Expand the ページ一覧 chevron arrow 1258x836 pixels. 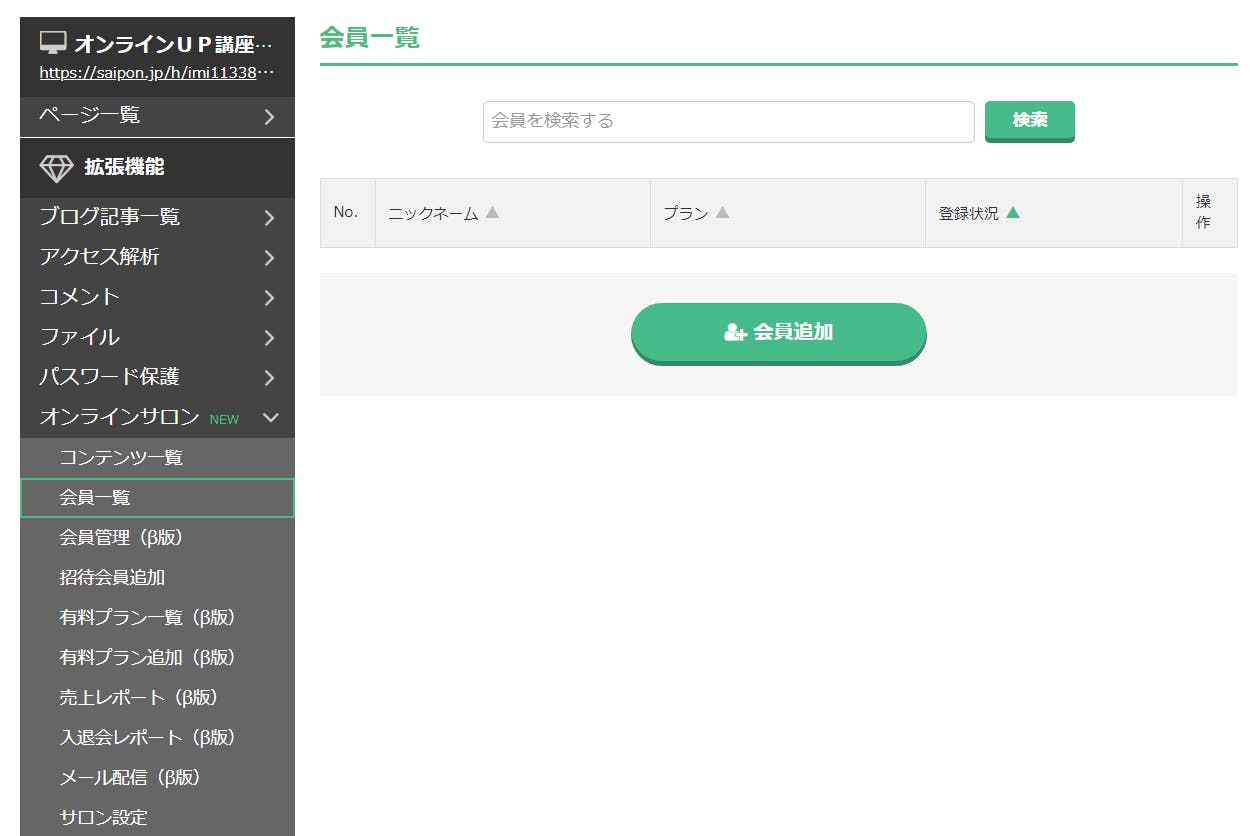click(269, 117)
